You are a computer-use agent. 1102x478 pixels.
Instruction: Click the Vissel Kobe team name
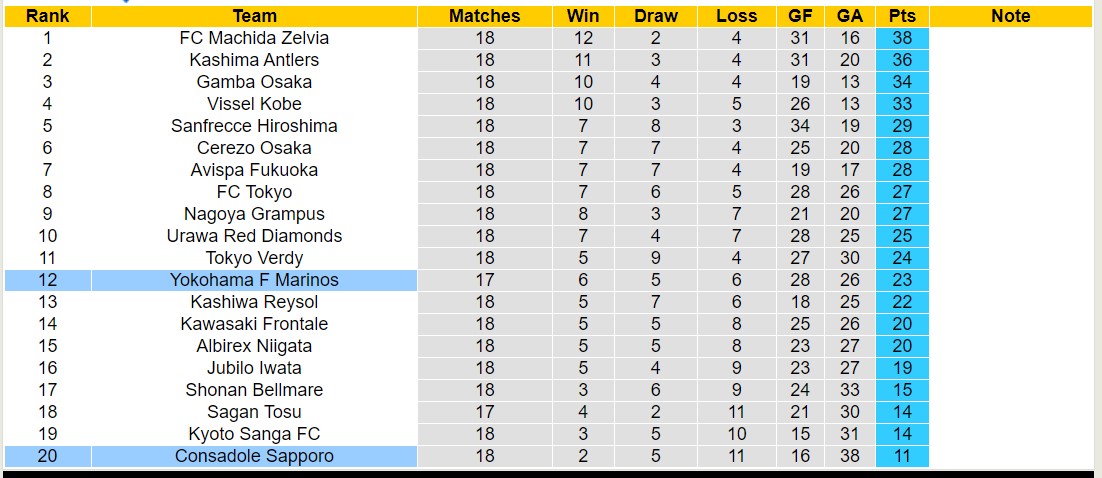[254, 104]
